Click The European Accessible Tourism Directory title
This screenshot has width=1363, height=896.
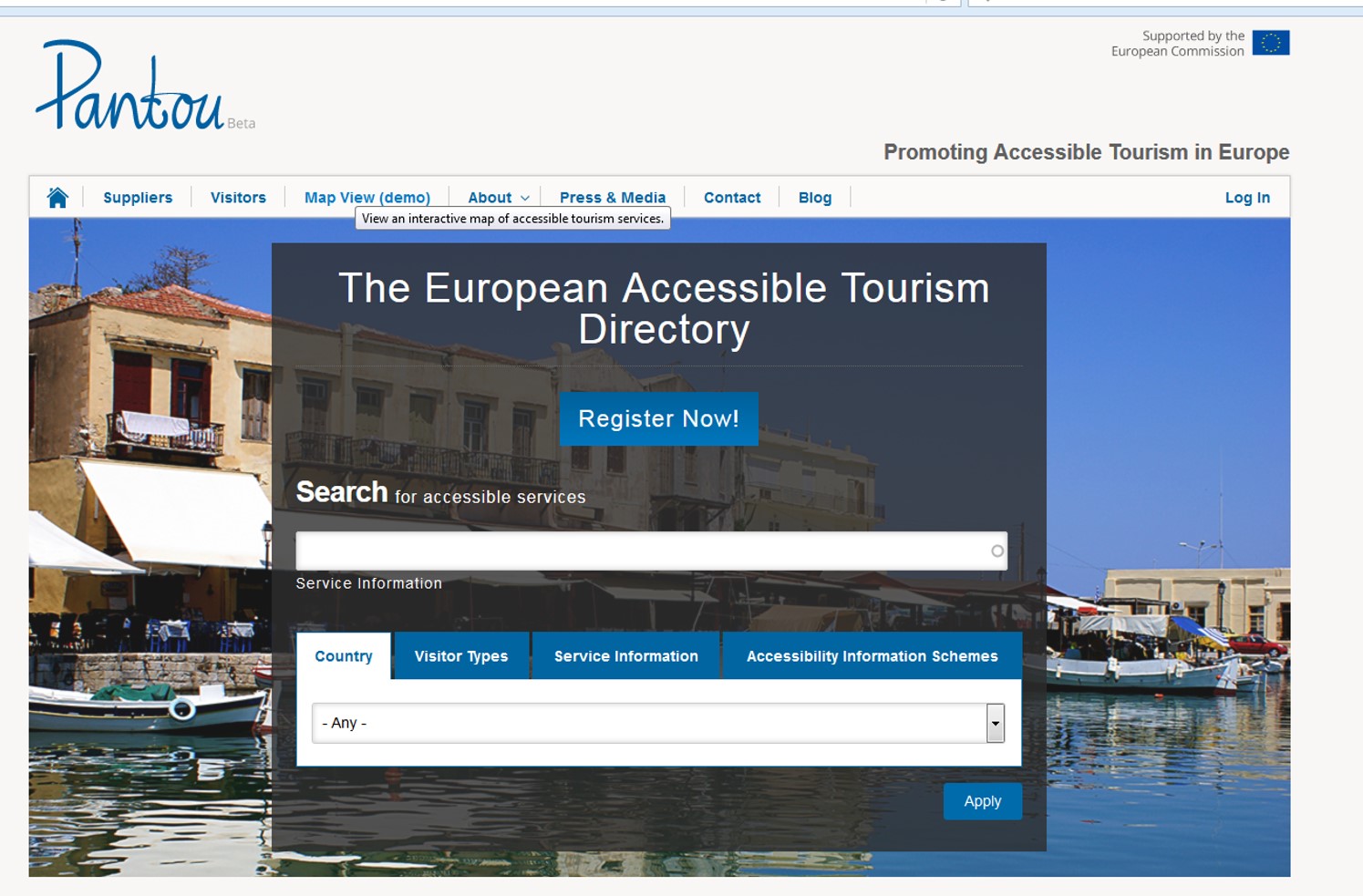[x=664, y=308]
